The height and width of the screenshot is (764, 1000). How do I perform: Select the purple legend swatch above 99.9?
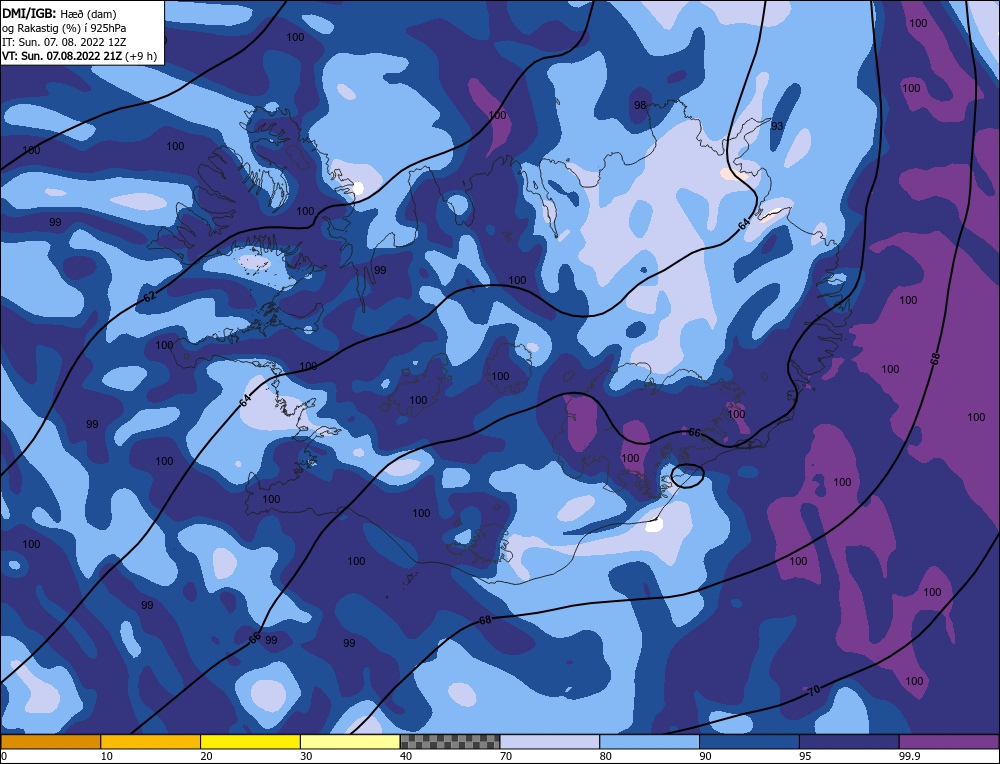(949, 742)
